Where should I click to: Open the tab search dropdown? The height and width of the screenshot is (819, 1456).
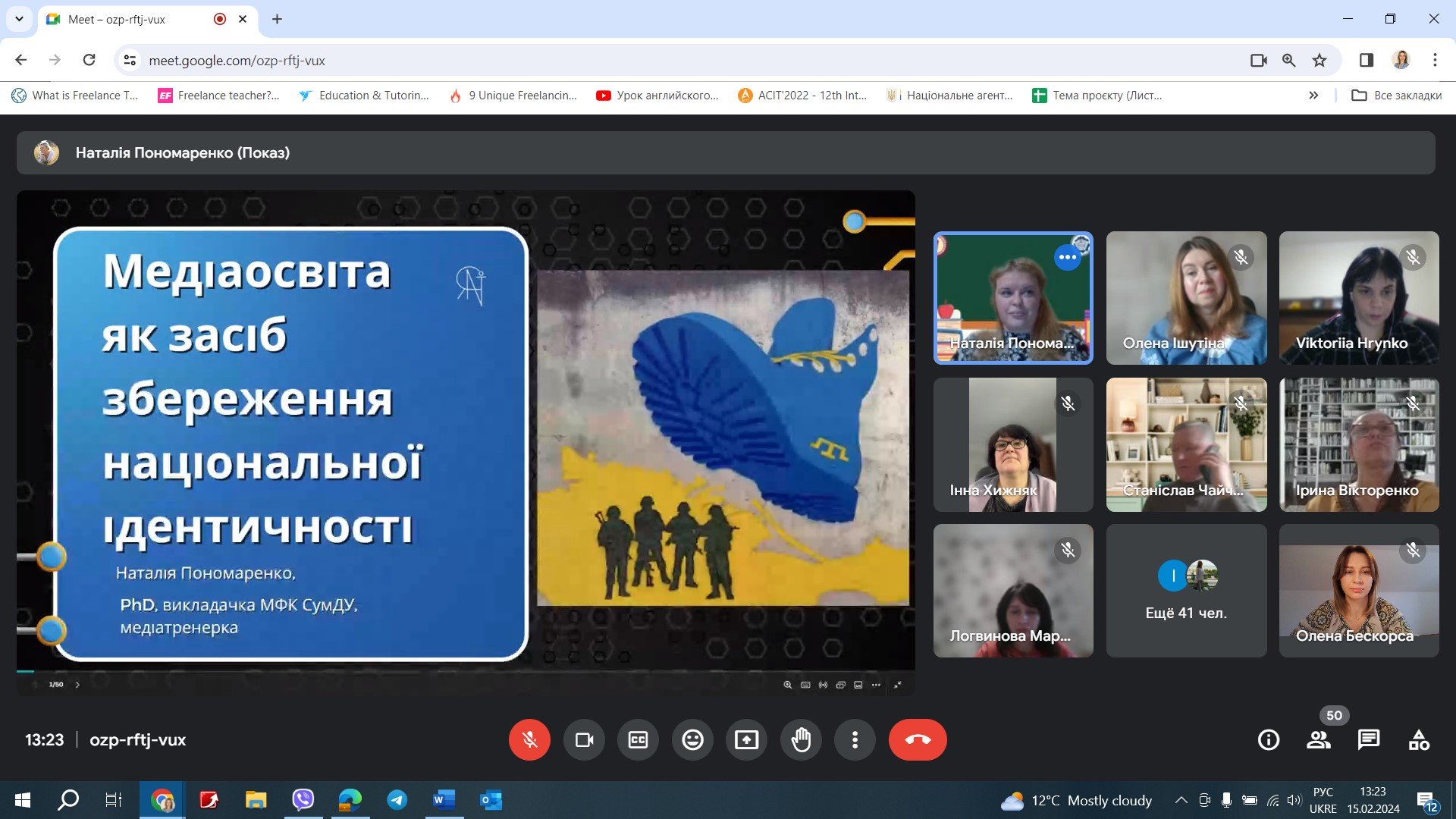(19, 19)
